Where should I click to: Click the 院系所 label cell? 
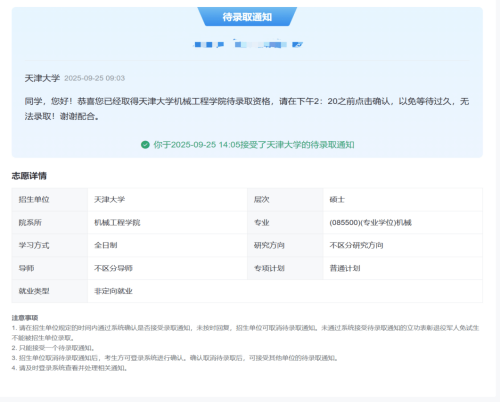click(x=50, y=222)
